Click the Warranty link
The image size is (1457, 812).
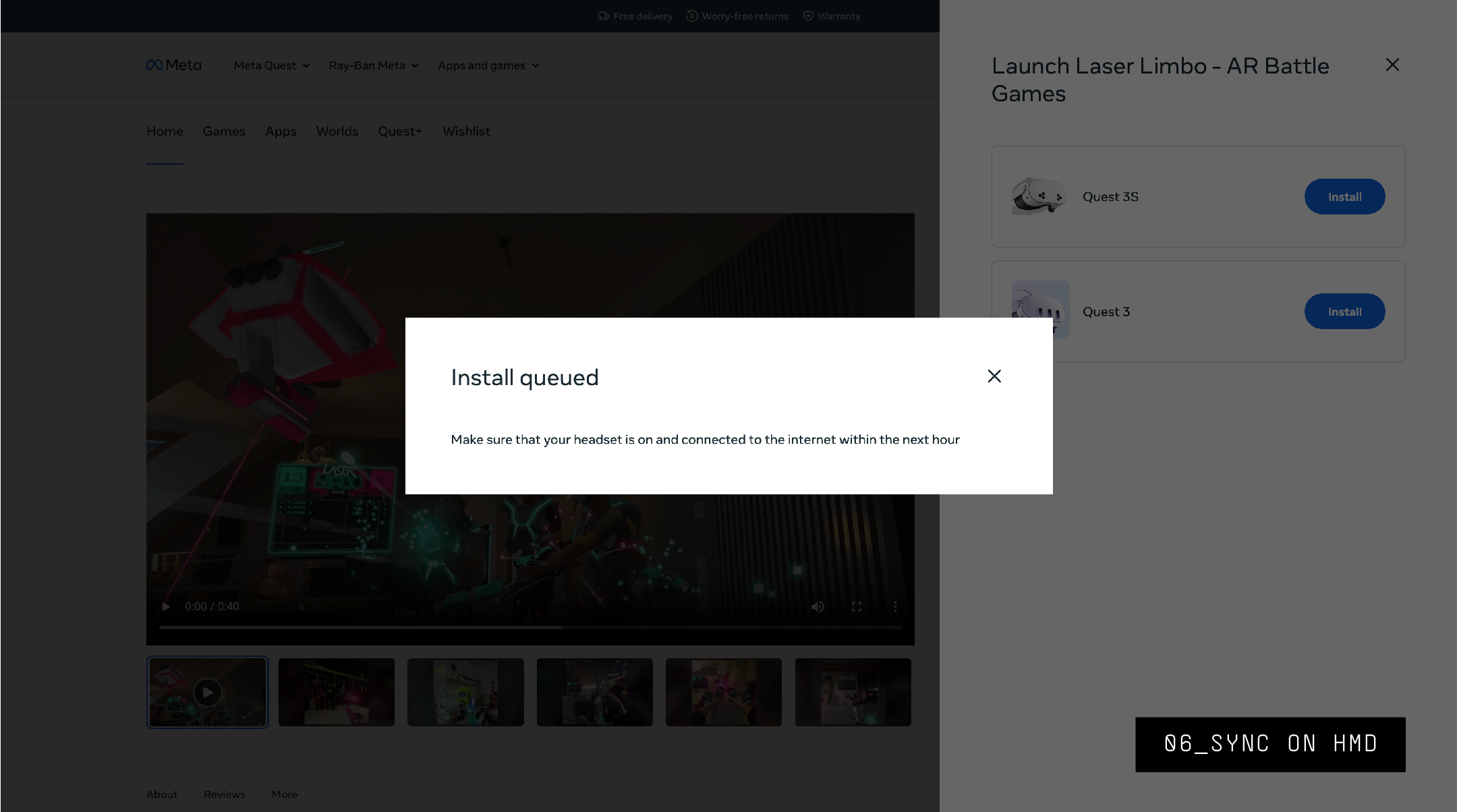point(832,16)
